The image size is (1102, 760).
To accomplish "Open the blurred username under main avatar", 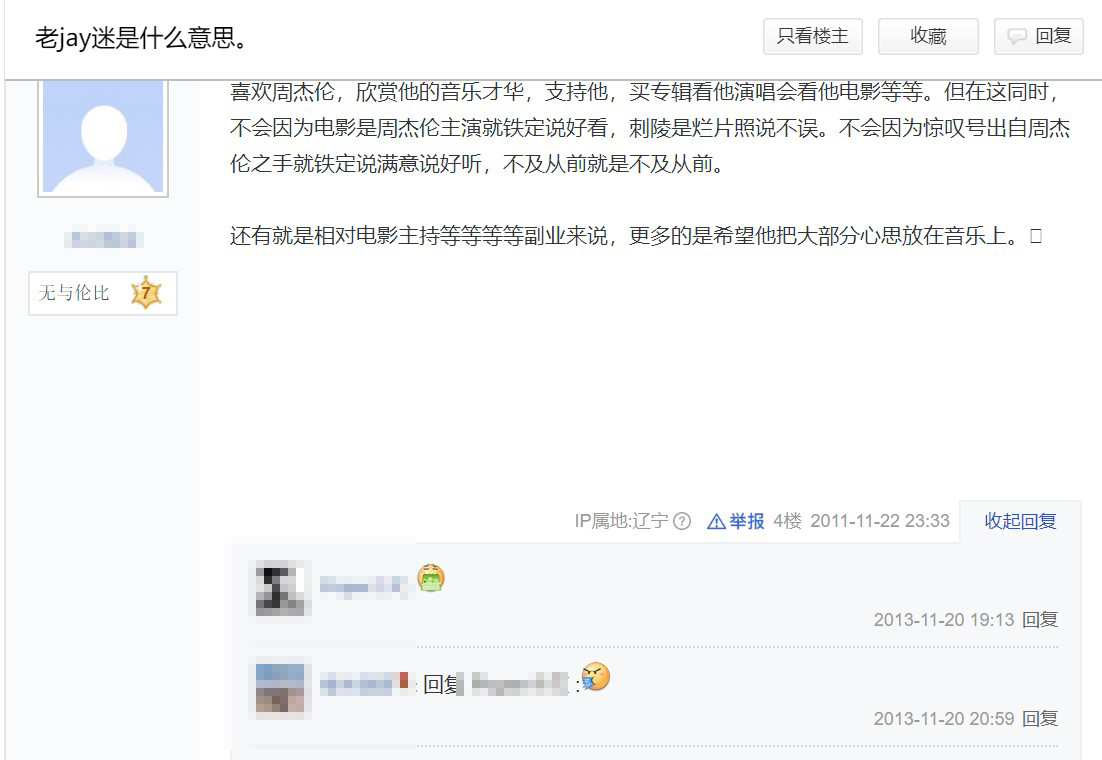I will [104, 239].
